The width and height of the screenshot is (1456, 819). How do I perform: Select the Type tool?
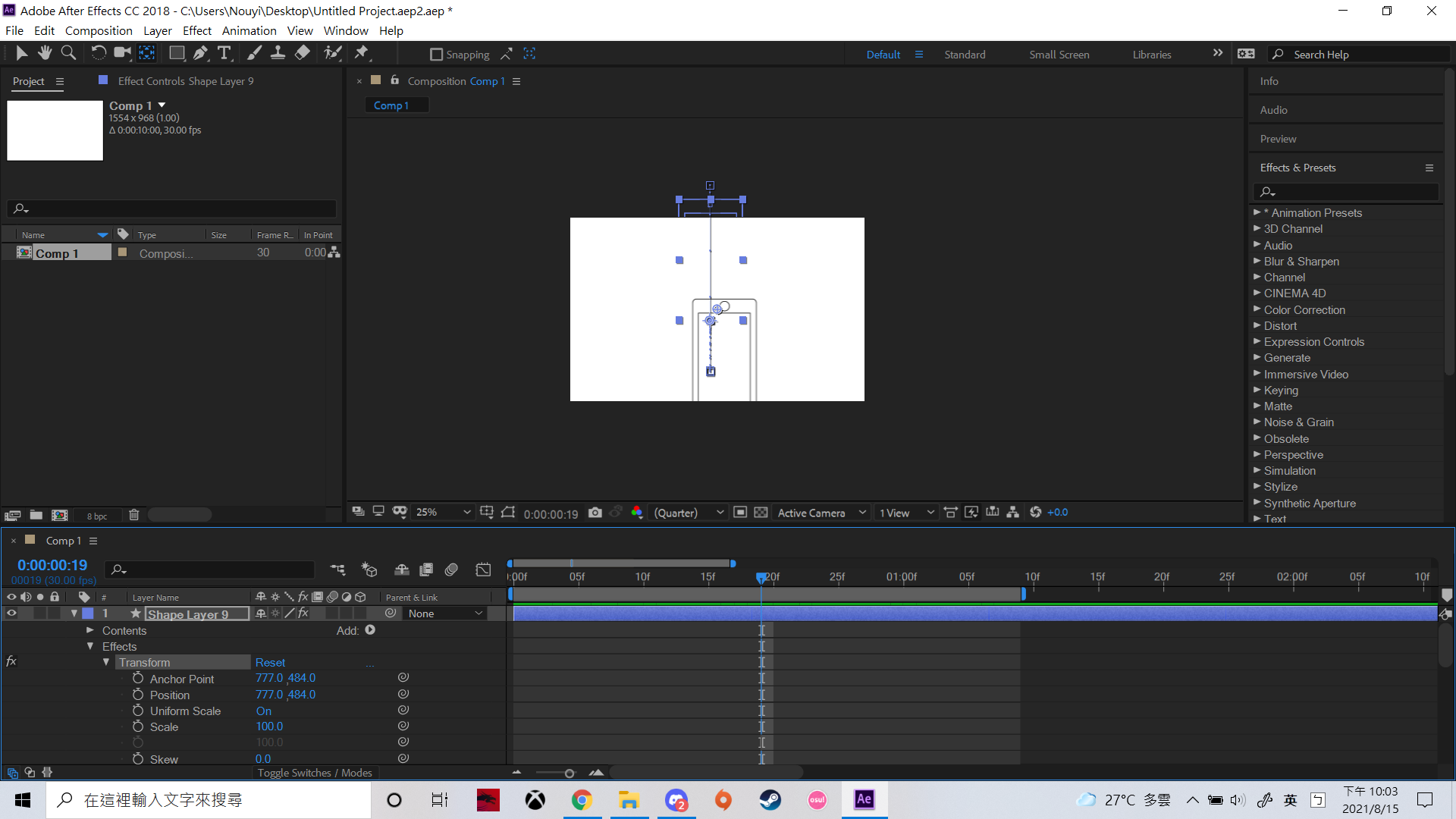[x=224, y=53]
